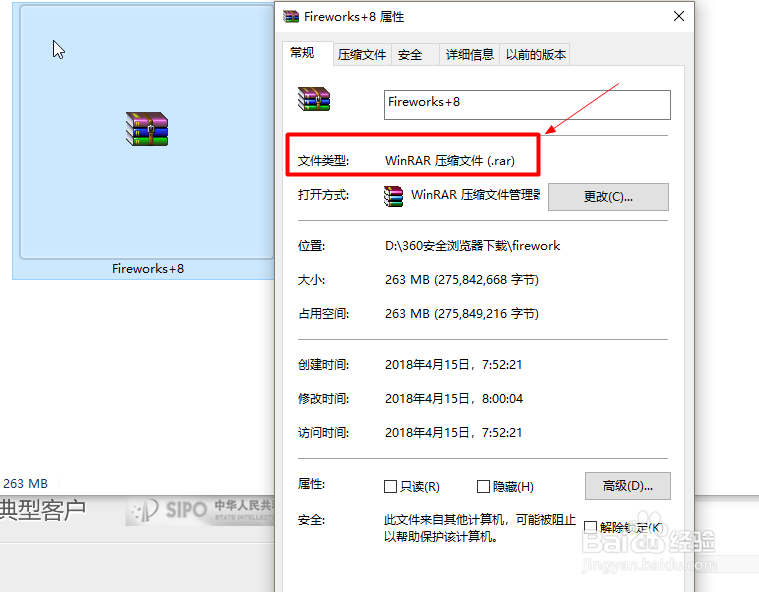Tick the 隐藏(H) hidden checkbox
The width and height of the screenshot is (759, 592).
(483, 486)
